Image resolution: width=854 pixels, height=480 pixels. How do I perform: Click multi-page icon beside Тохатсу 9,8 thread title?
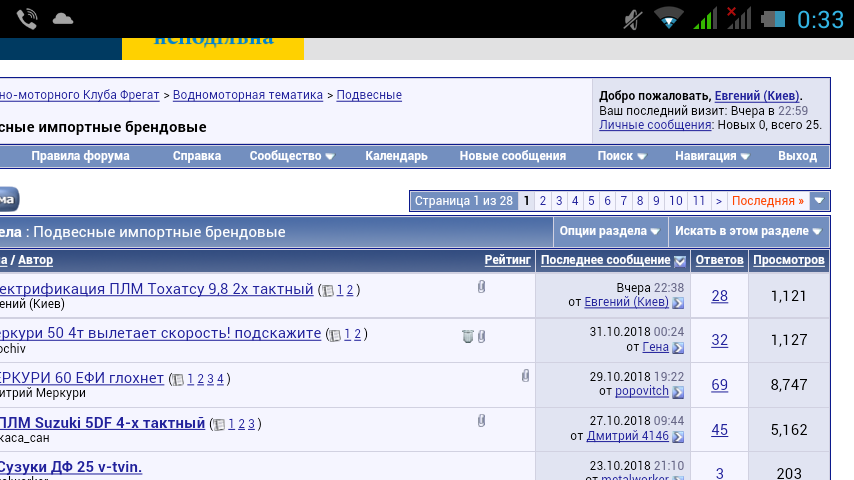tap(327, 291)
